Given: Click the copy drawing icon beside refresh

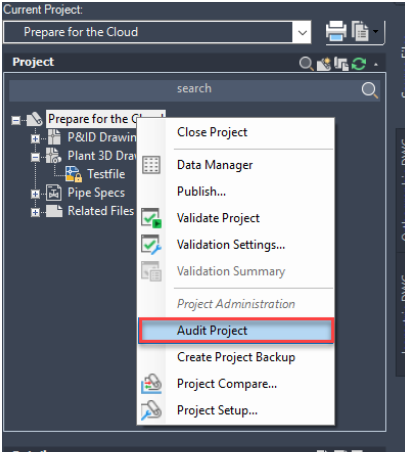Looking at the screenshot, I should pyautogui.click(x=341, y=64).
